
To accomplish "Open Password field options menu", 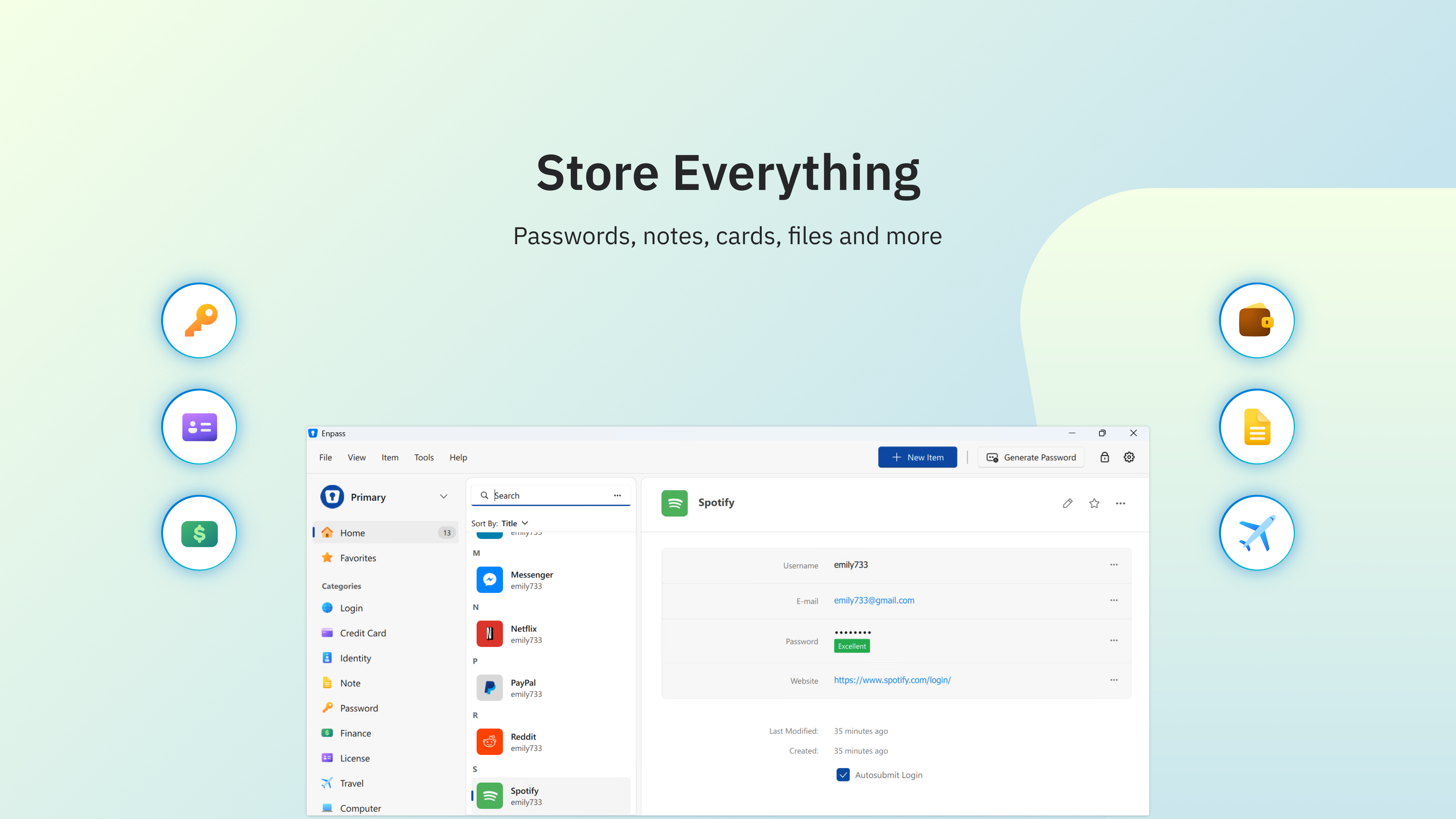I will point(1114,640).
